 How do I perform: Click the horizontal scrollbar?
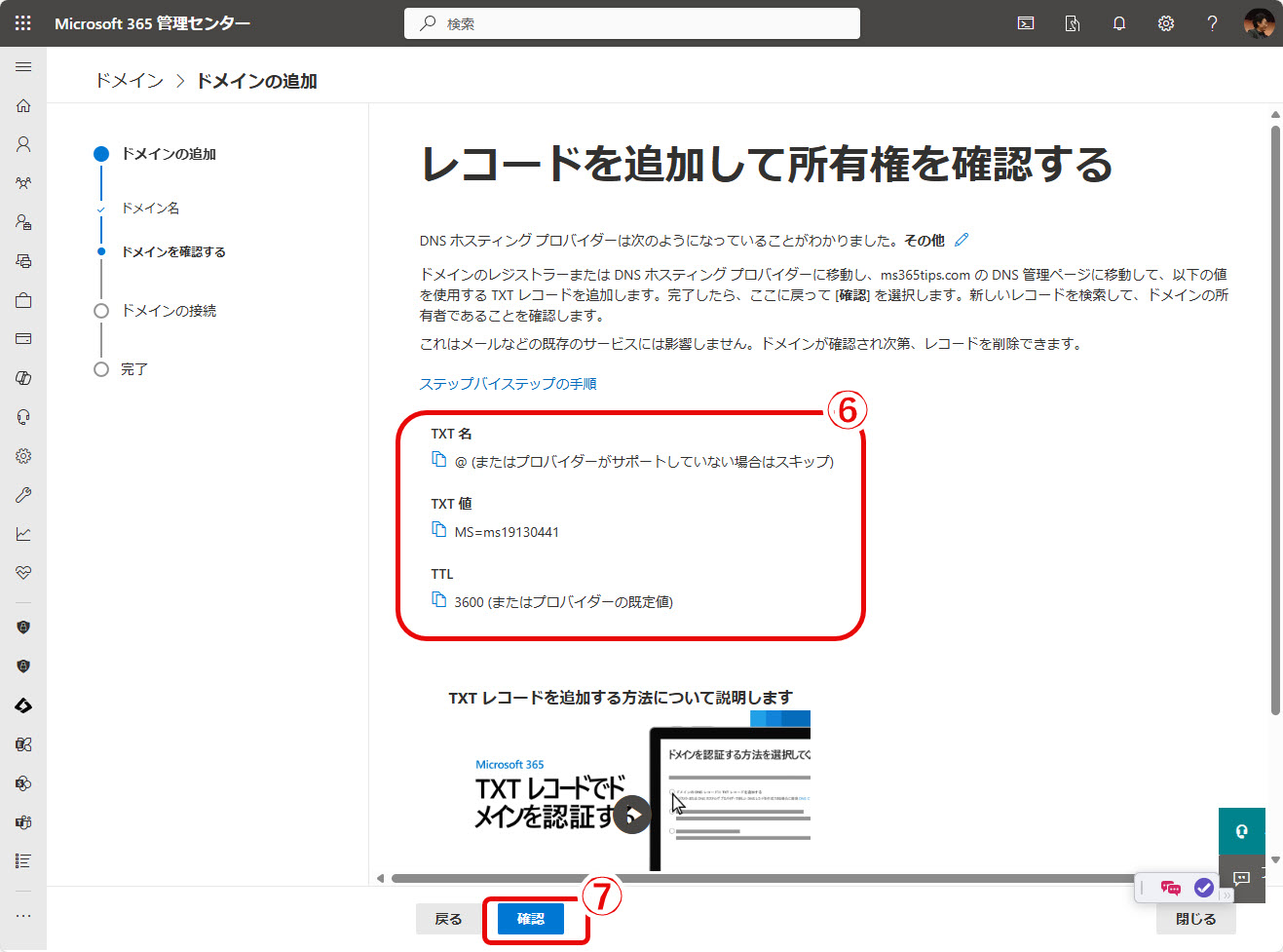(764, 878)
